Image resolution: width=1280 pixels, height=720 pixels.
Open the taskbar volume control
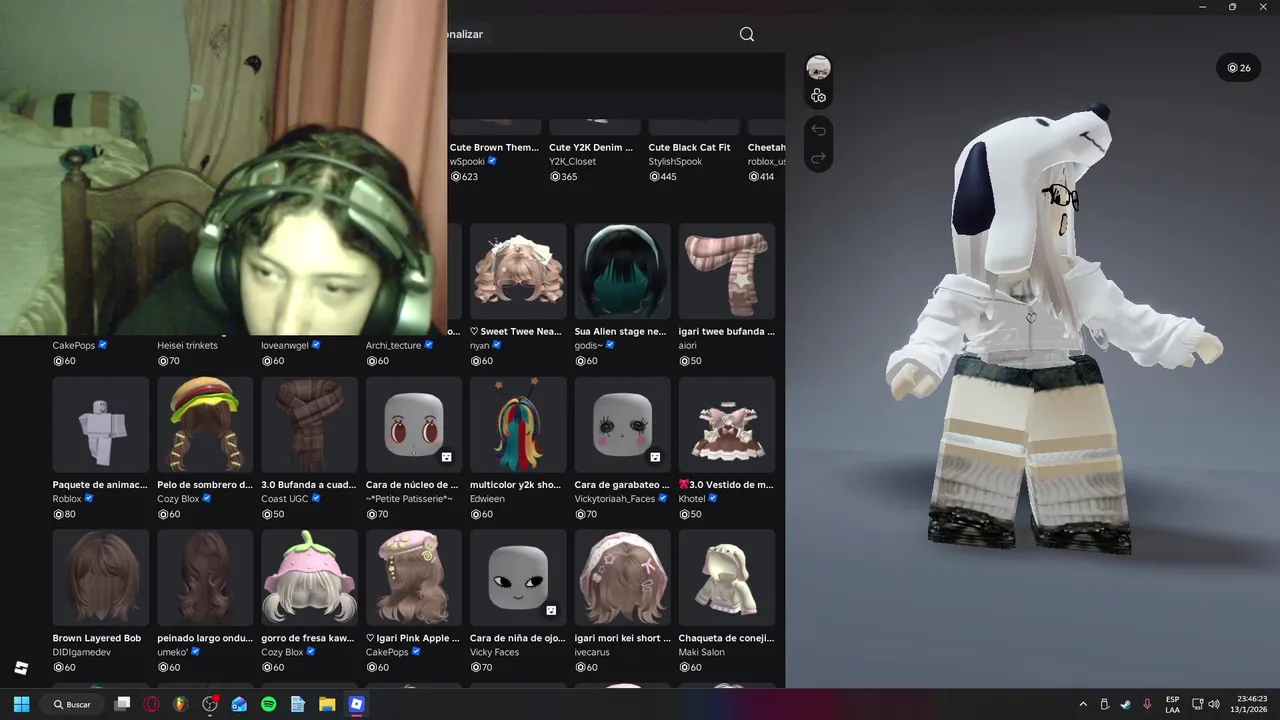tap(1213, 704)
